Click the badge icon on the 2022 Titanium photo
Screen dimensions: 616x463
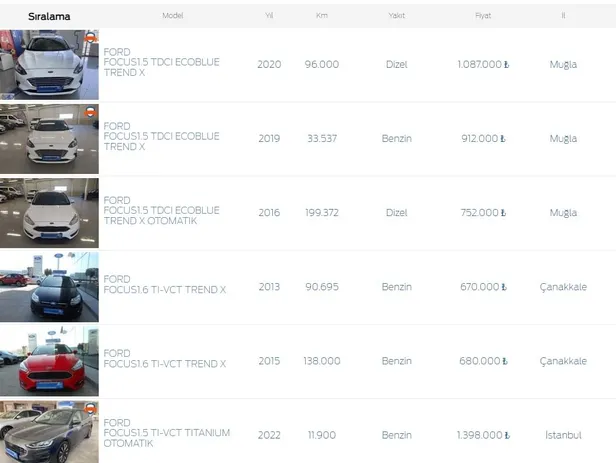click(x=91, y=408)
